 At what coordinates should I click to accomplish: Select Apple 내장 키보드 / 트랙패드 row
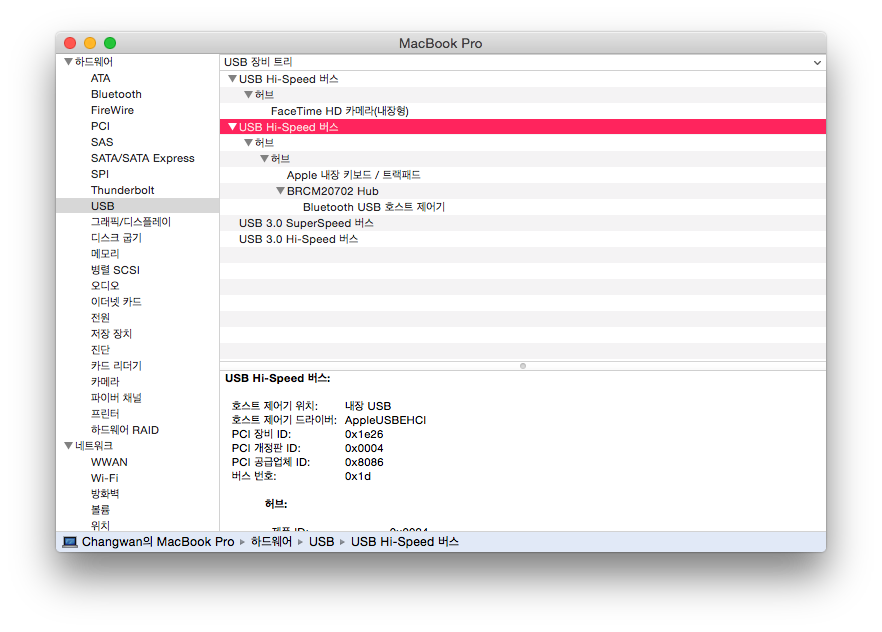(353, 175)
